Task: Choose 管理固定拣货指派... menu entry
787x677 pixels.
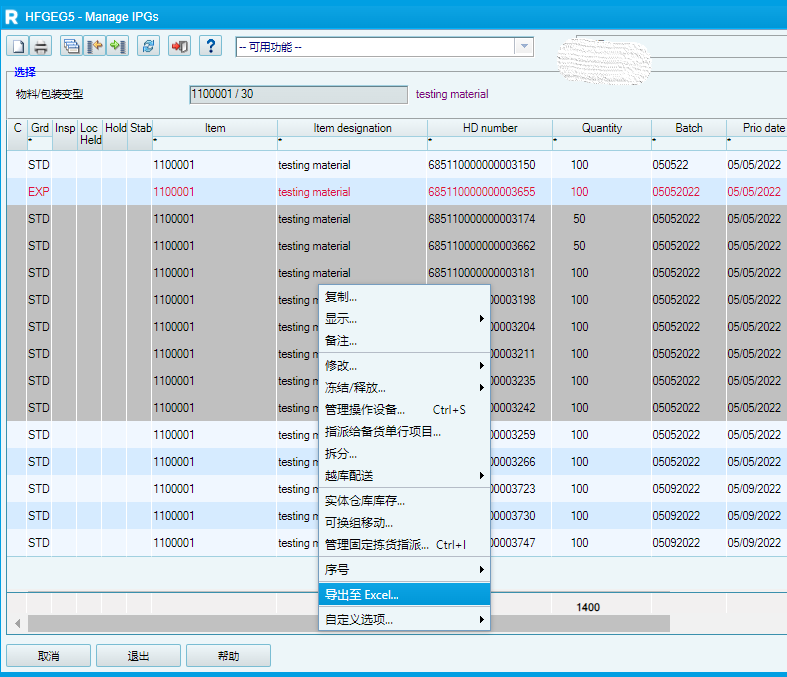Action: 405,545
